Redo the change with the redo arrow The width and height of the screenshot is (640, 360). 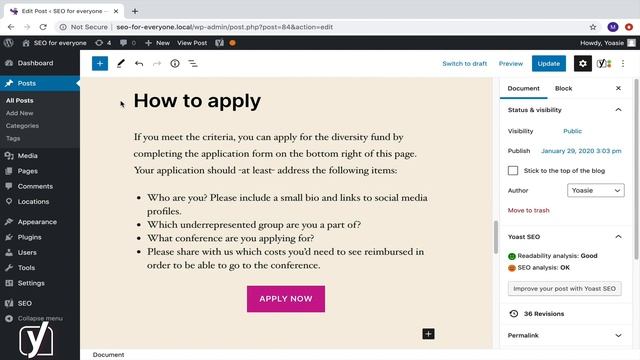tap(157, 64)
